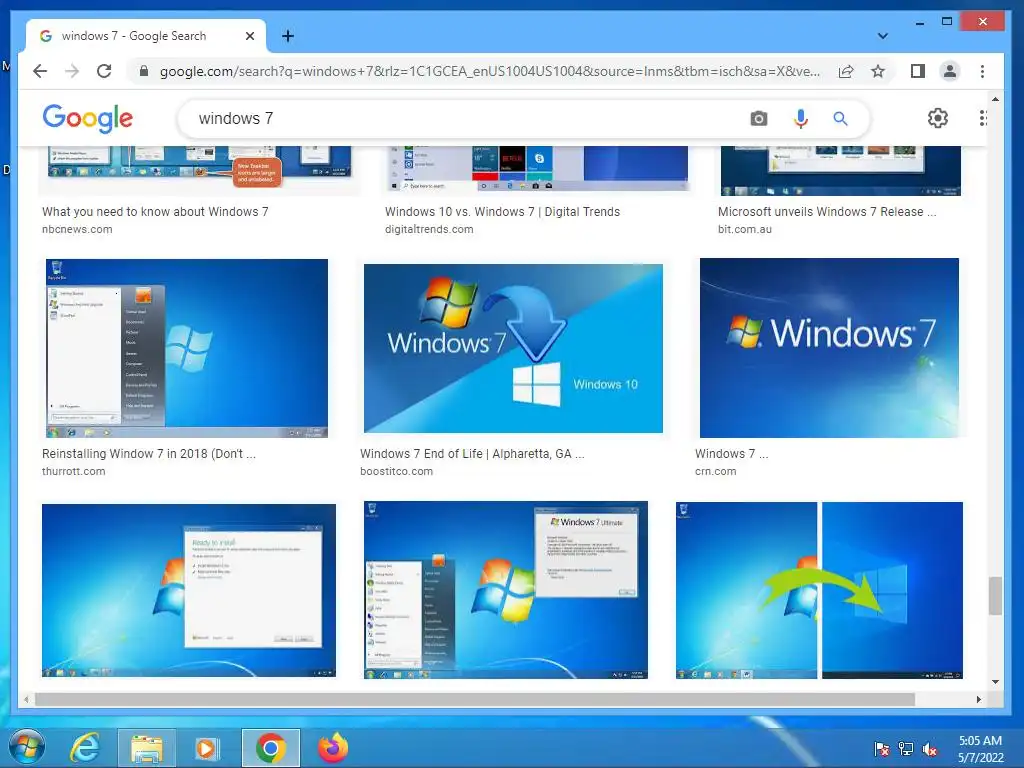1024x768 pixels.
Task: Click the horizontal scrollbar thumb
Action: coord(475,699)
